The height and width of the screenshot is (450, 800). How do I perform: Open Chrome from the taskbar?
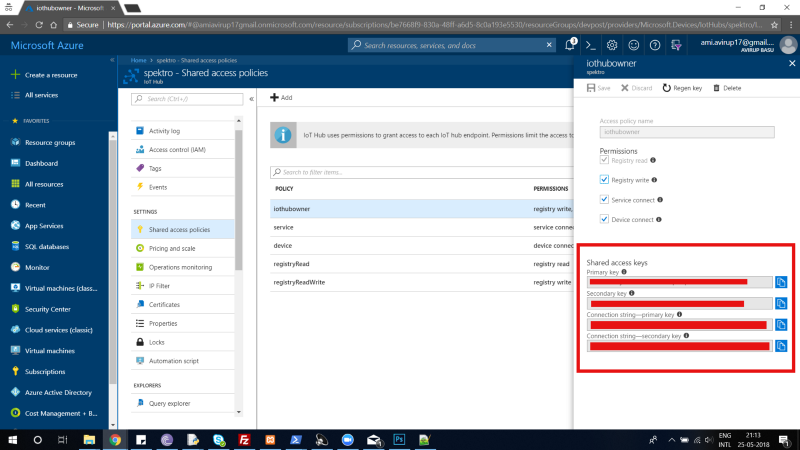click(115, 439)
